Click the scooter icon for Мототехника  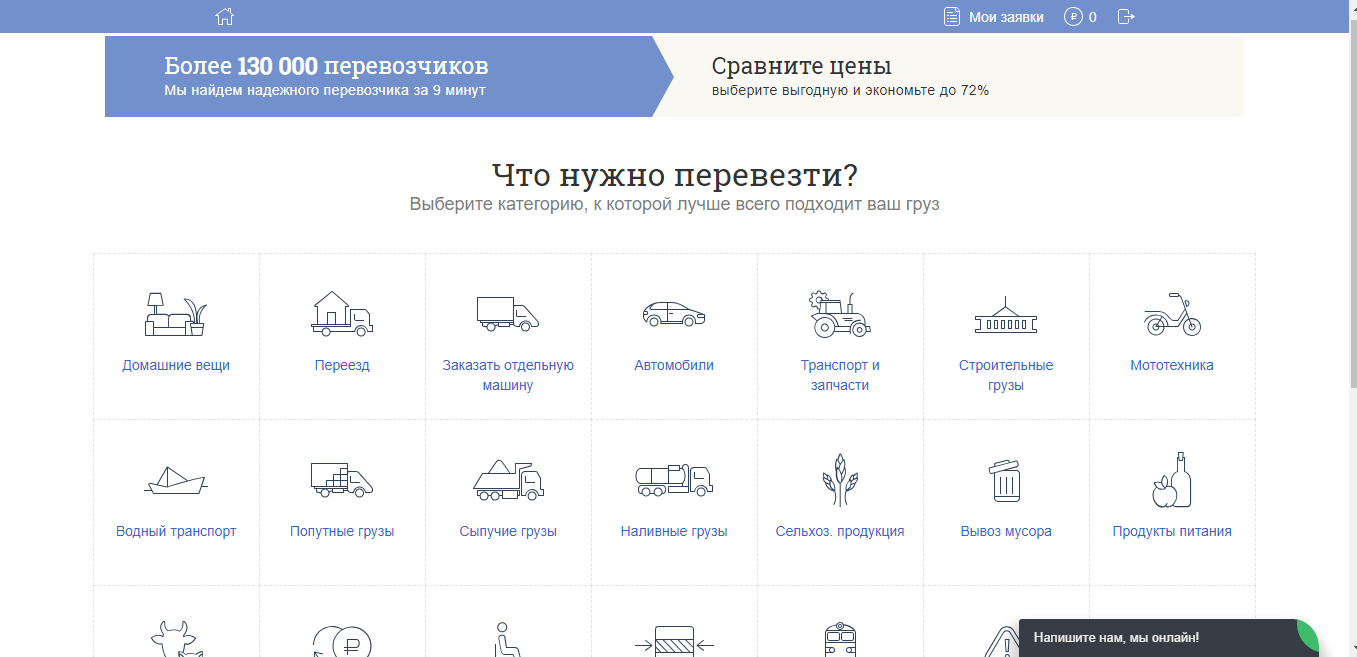[x=1171, y=314]
